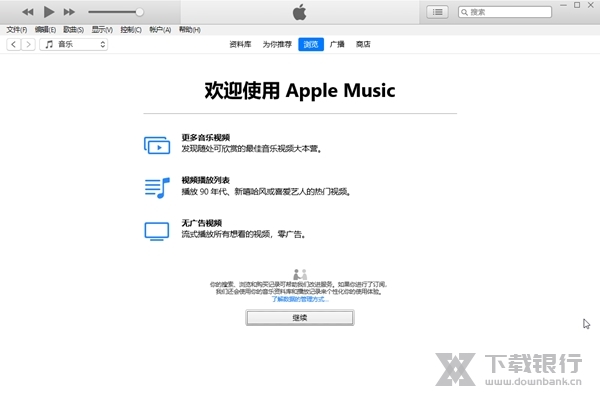Maximize the iTunes window
The height and width of the screenshot is (395, 600).
pos(577,5)
